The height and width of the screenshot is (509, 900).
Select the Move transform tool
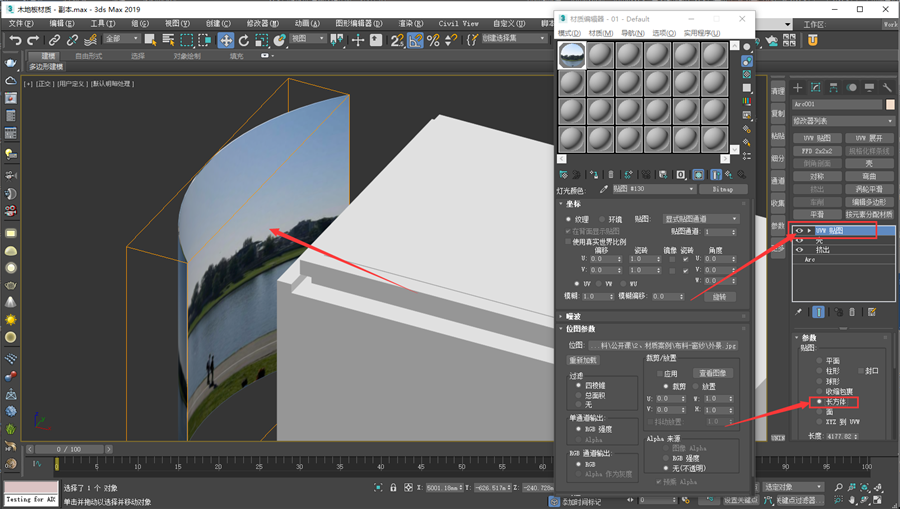click(226, 40)
